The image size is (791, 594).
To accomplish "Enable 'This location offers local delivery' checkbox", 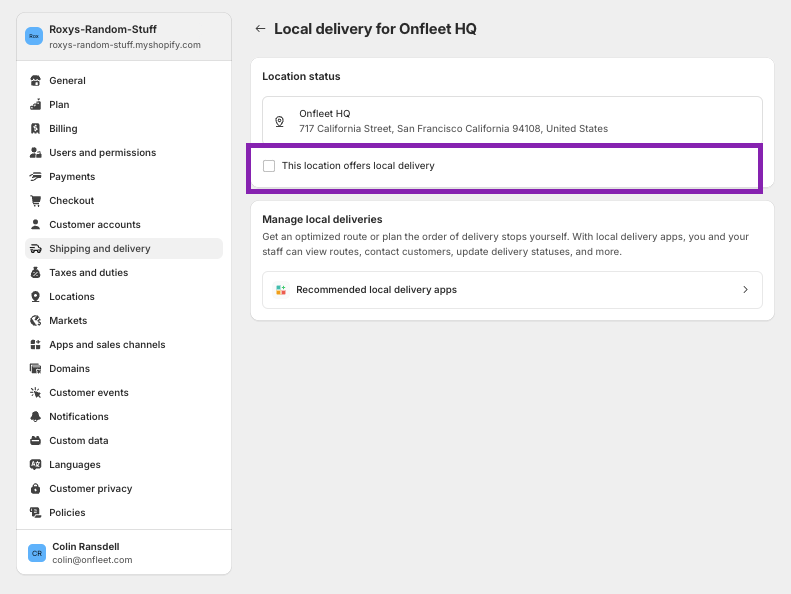I will (269, 166).
